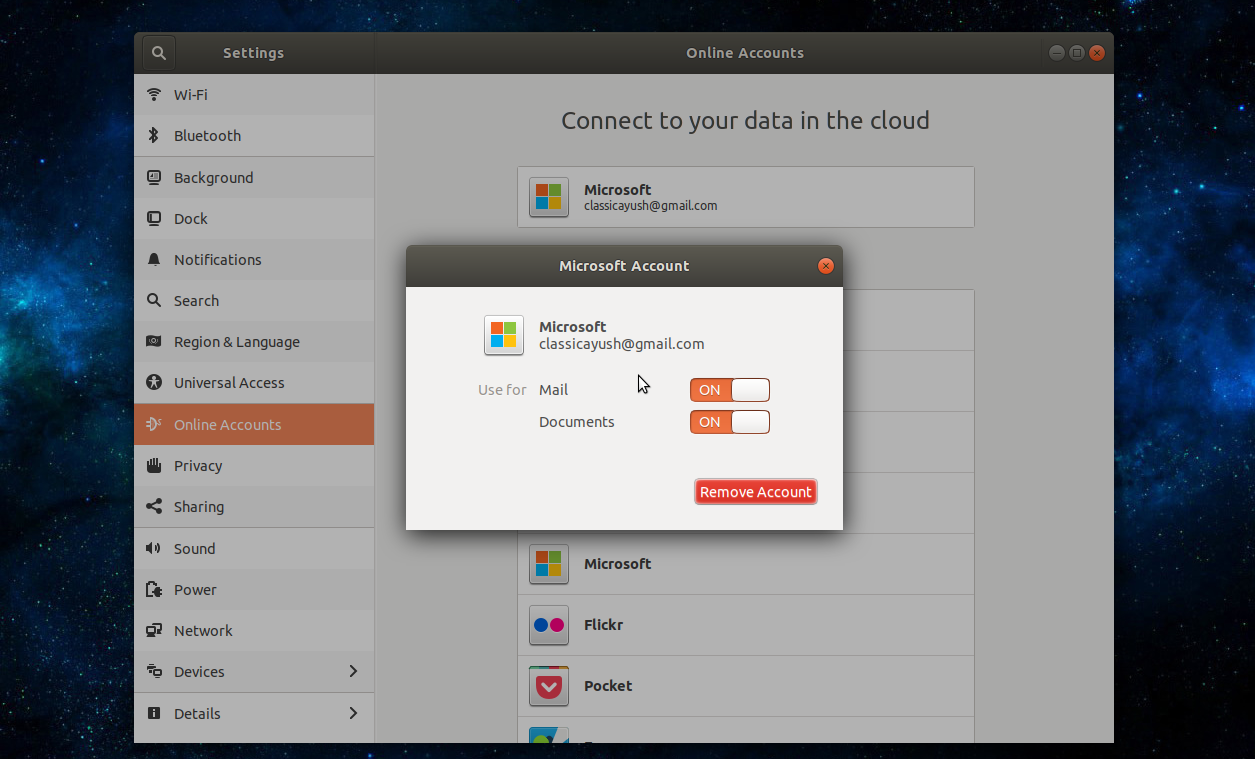Open the Privacy panel
Screen dimensions: 1255x759
[254, 465]
